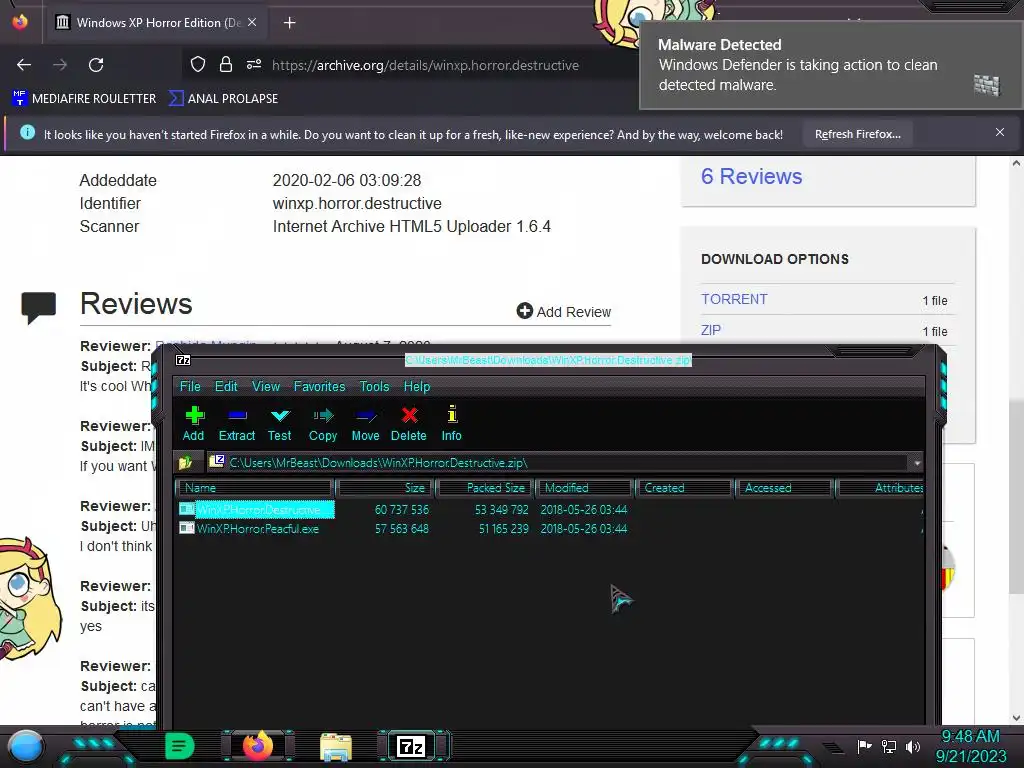The image size is (1024, 768).
Task: Open the Favorites menu in 7-Zip
Action: [x=319, y=387]
